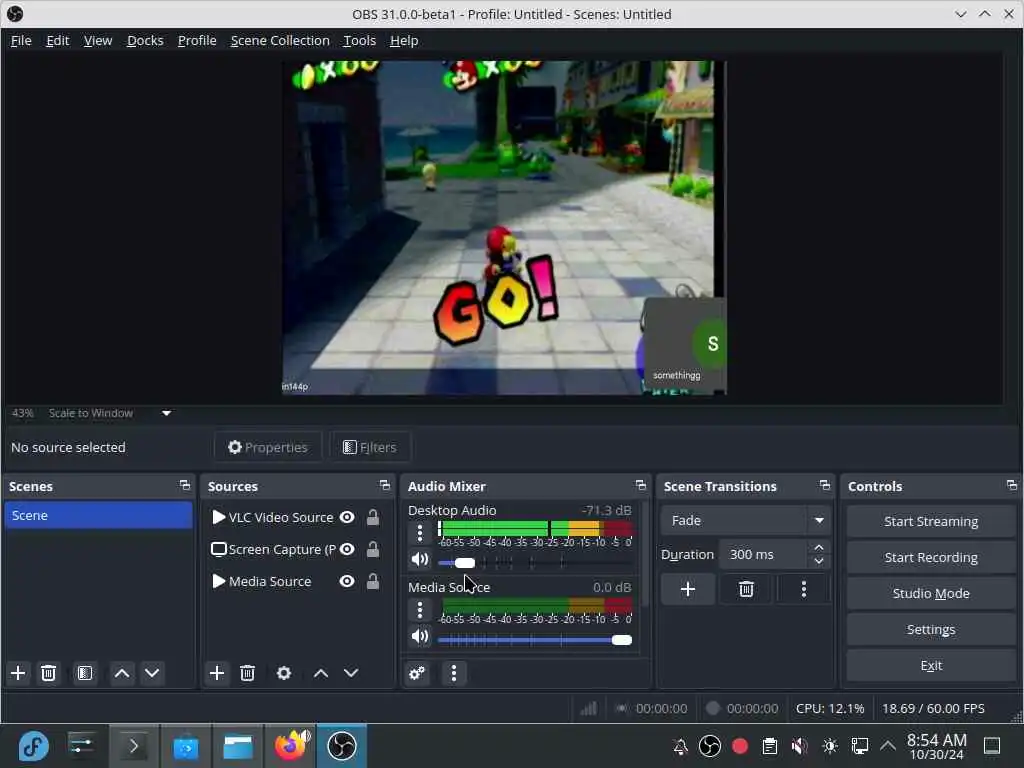Pop out the Sources dock
Screen dimensions: 1024x768
(x=385, y=486)
